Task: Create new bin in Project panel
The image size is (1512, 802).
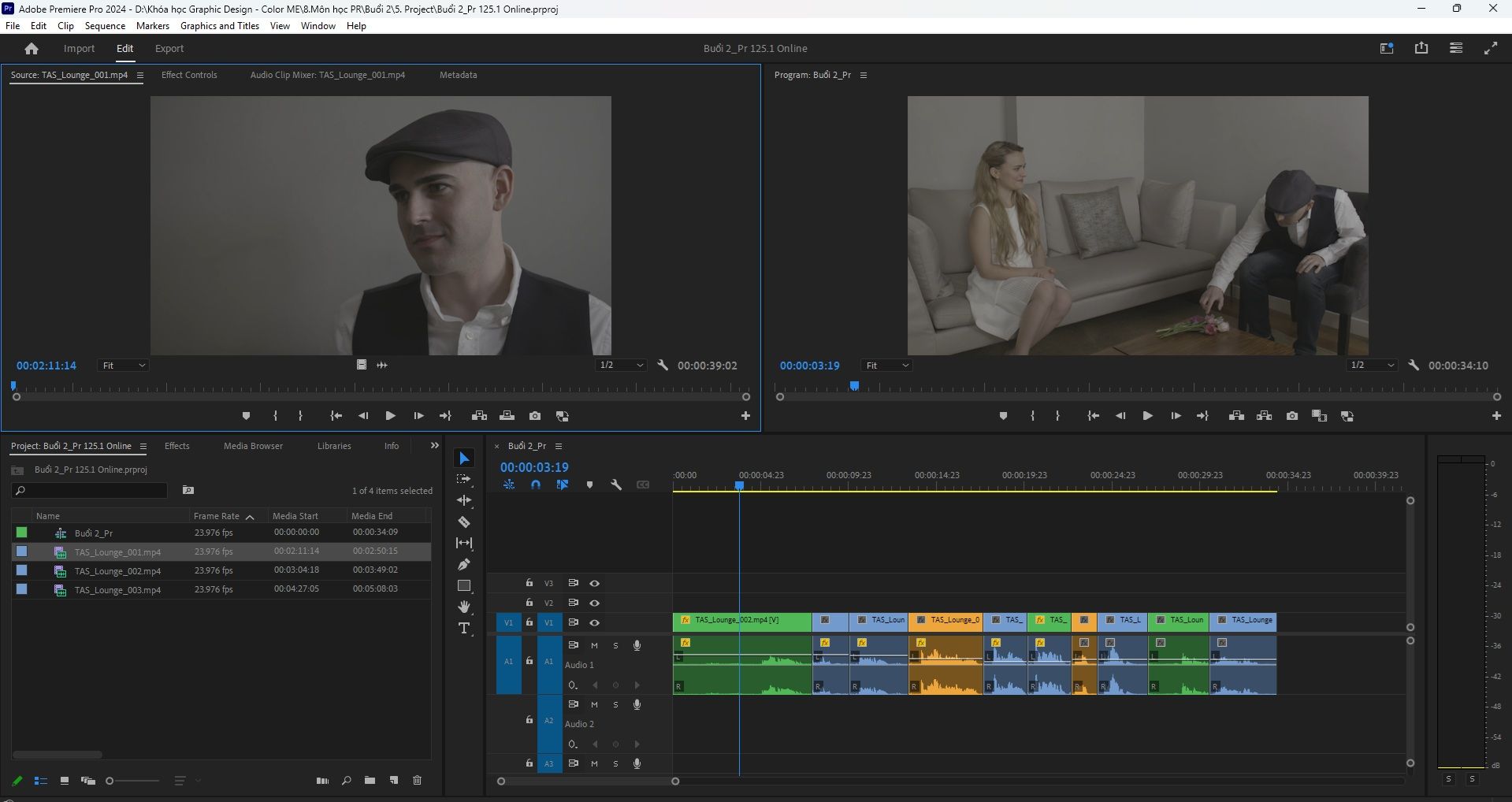Action: (x=370, y=781)
